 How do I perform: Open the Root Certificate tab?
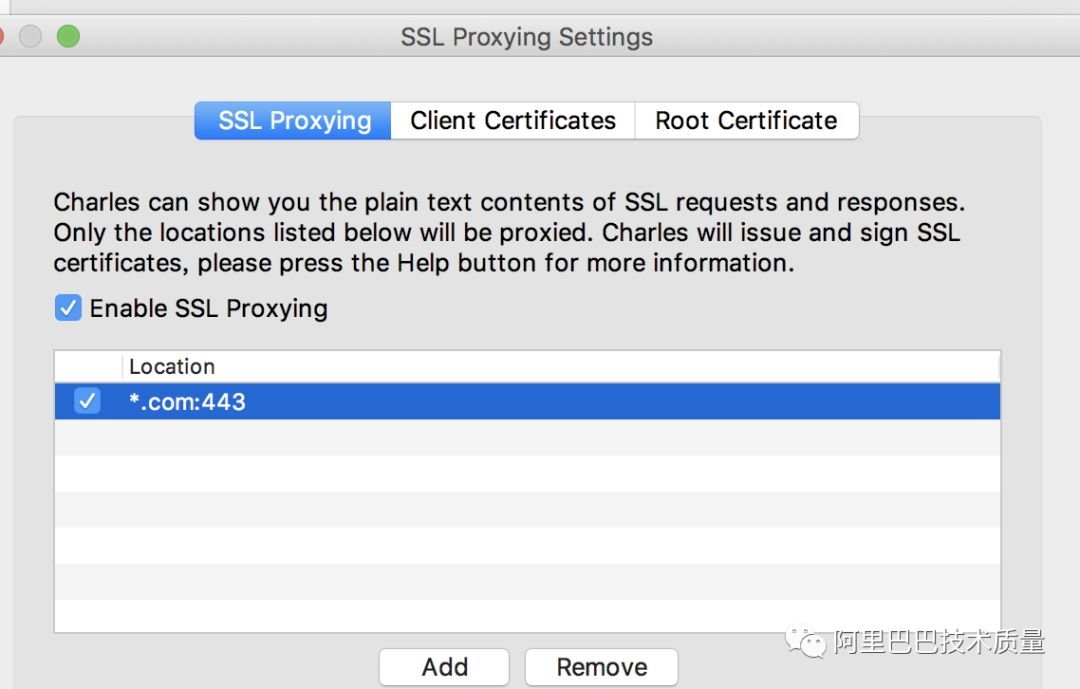(x=747, y=121)
